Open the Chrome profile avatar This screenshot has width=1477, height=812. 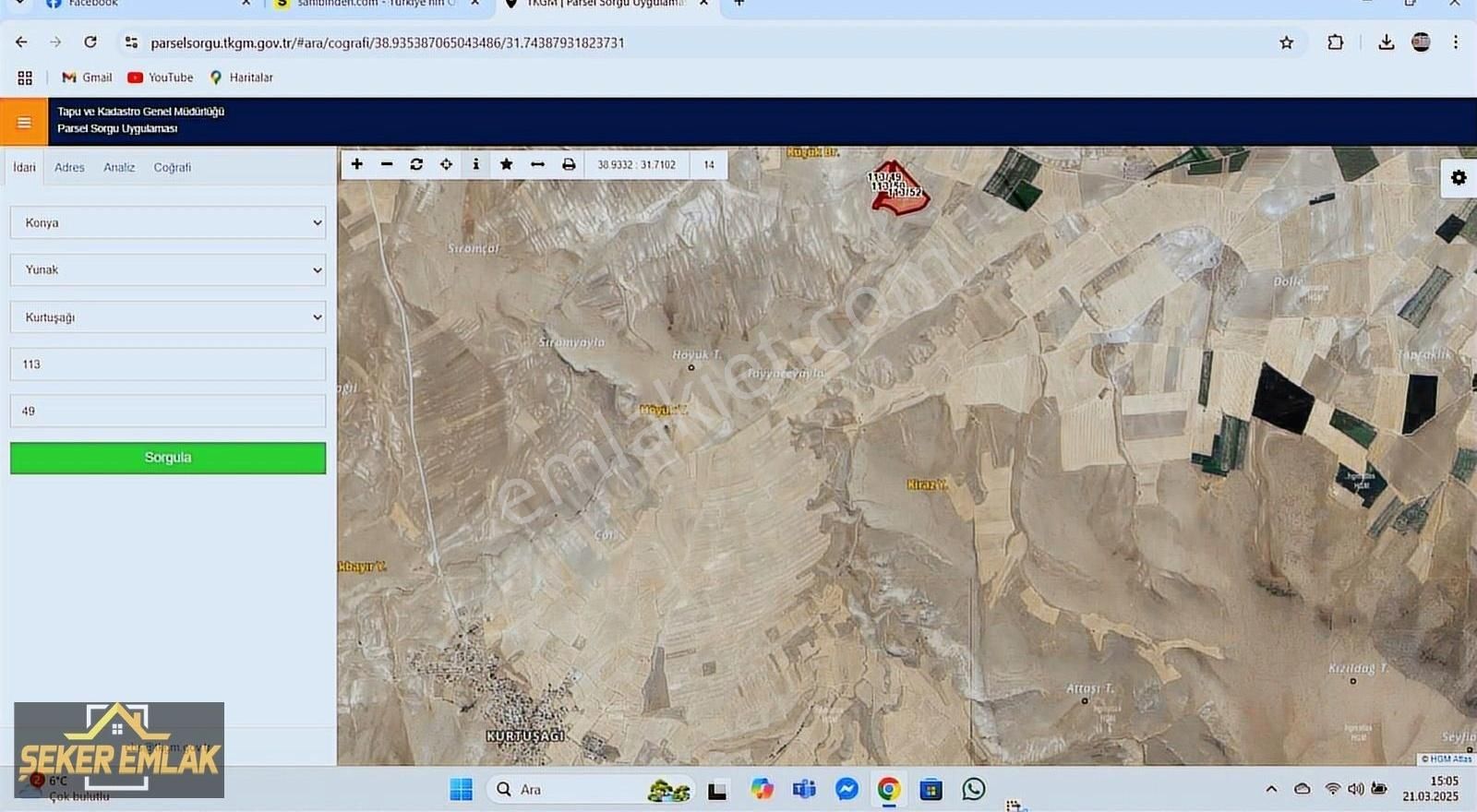[x=1421, y=42]
